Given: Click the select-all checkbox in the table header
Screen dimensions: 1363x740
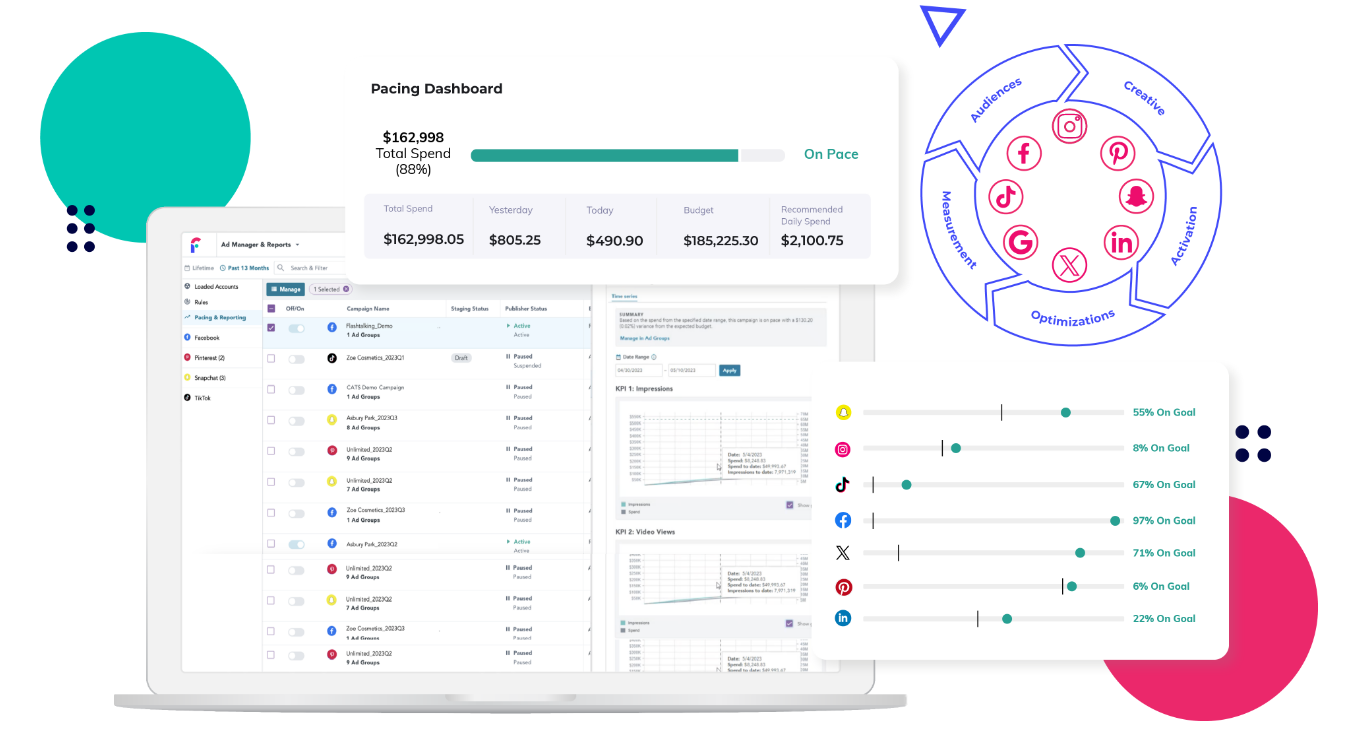Looking at the screenshot, I should (x=271, y=308).
